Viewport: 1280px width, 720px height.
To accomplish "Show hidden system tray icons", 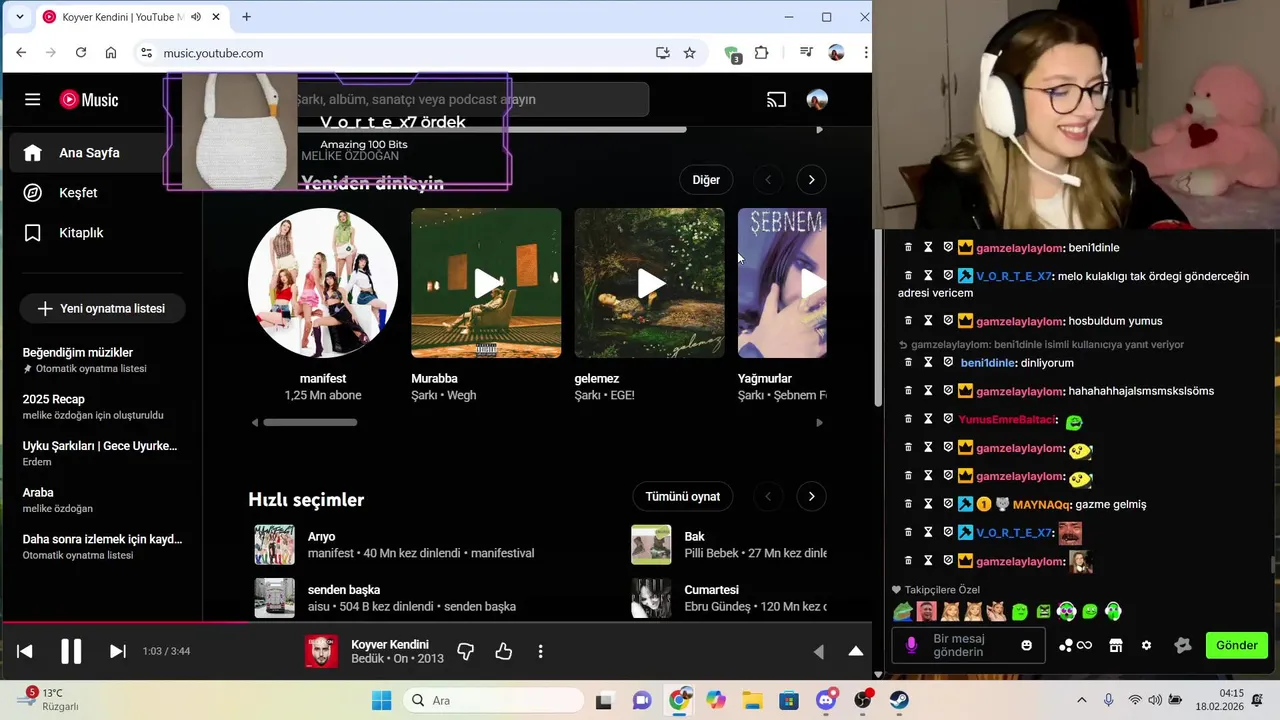I will click(x=1083, y=700).
